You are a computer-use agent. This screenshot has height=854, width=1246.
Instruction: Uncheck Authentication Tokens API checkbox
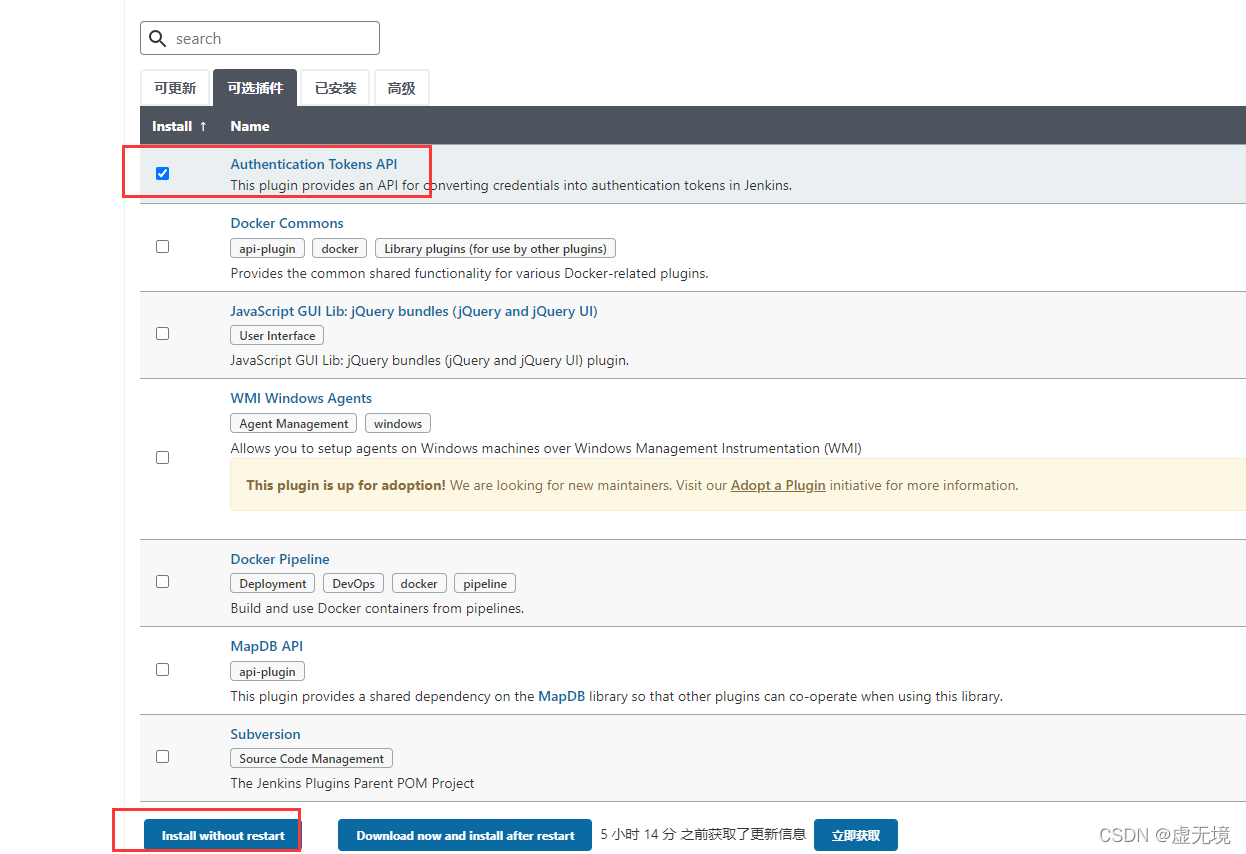pyautogui.click(x=163, y=174)
